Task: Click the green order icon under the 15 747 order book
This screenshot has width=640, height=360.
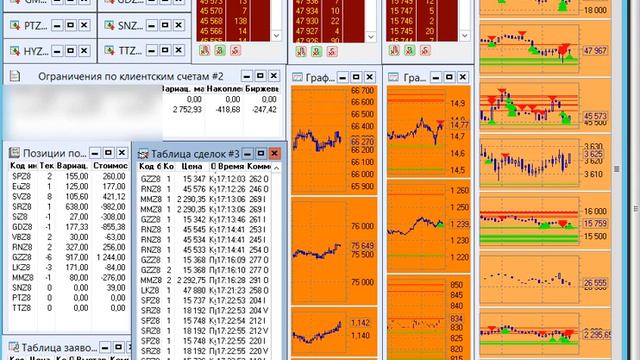Action: pyautogui.click(x=409, y=51)
